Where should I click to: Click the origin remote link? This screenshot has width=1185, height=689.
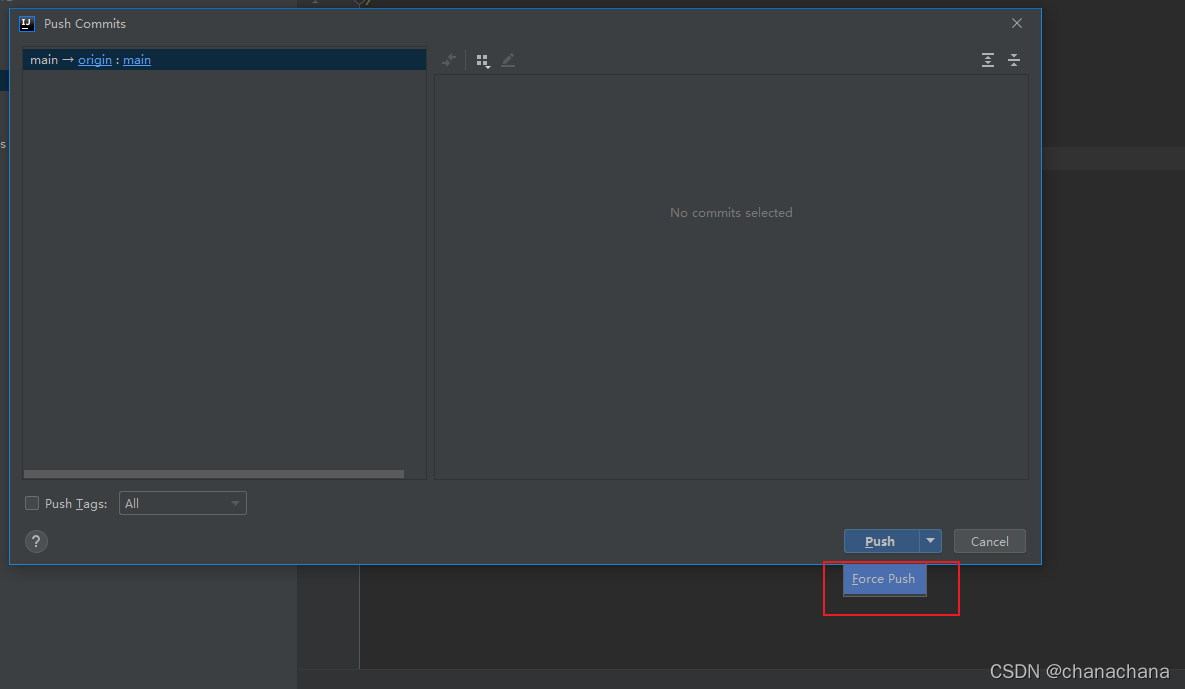pyautogui.click(x=94, y=60)
